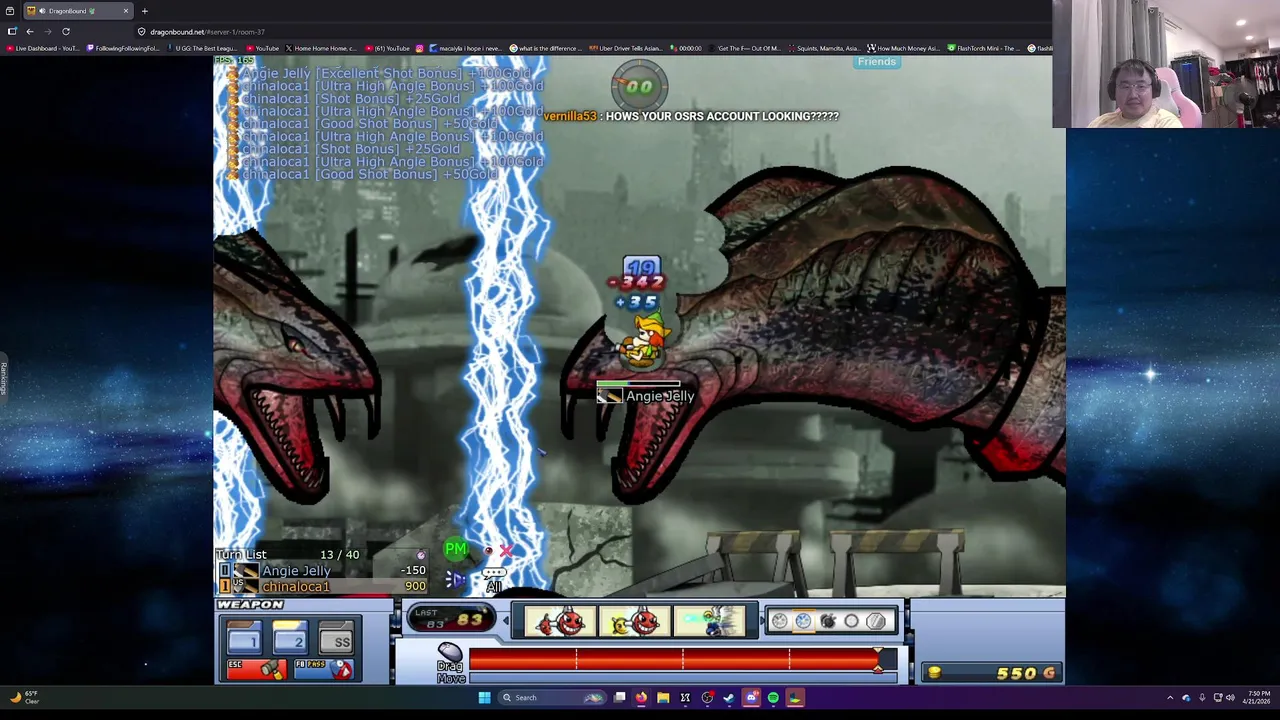Click the All chat bubble icon
The image size is (1280, 720).
tap(494, 580)
